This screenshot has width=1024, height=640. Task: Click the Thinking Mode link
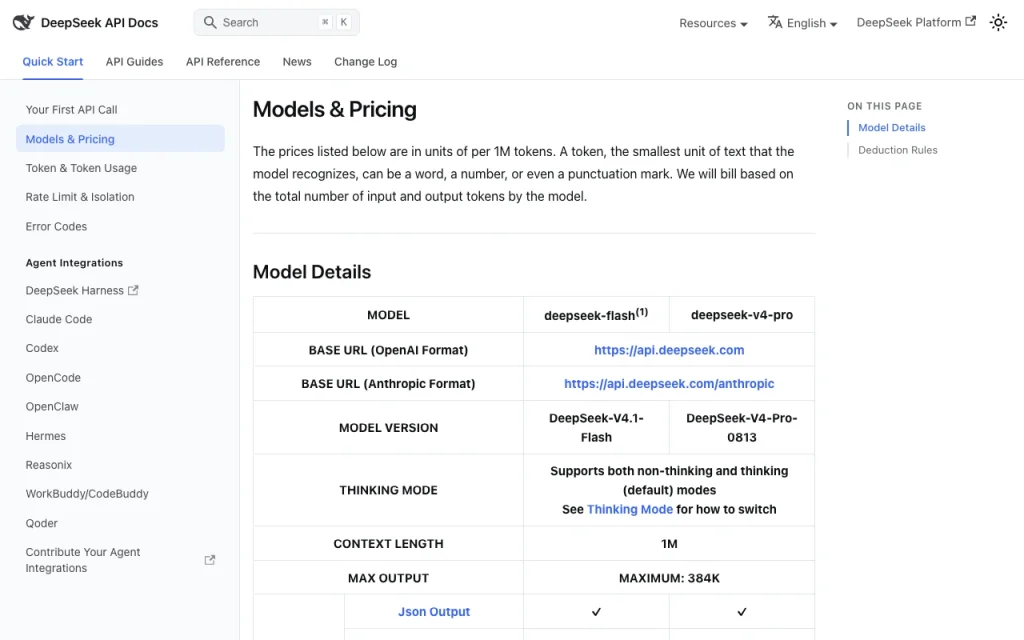(x=630, y=509)
